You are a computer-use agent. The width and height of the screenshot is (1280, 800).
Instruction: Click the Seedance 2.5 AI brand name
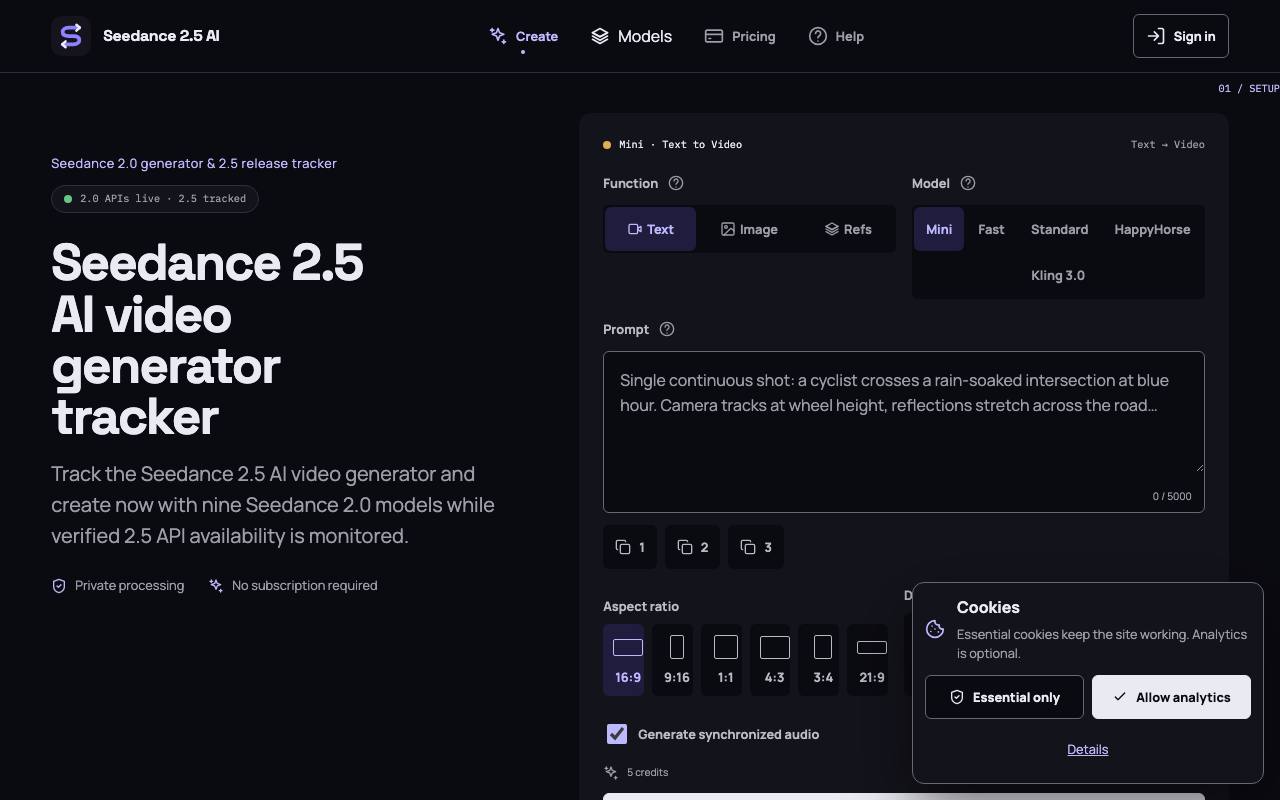(161, 36)
